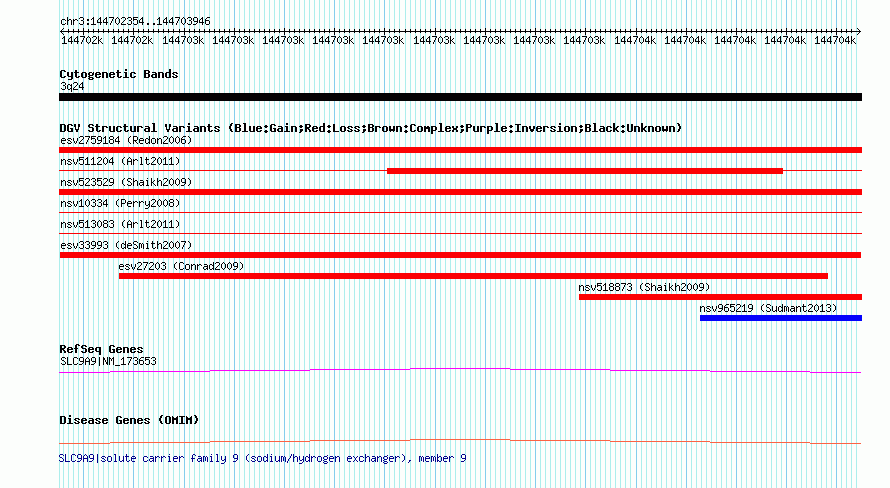Click the magenta SLC9A9 RefSeq gene line
This screenshot has height=488, width=890.
point(460,371)
